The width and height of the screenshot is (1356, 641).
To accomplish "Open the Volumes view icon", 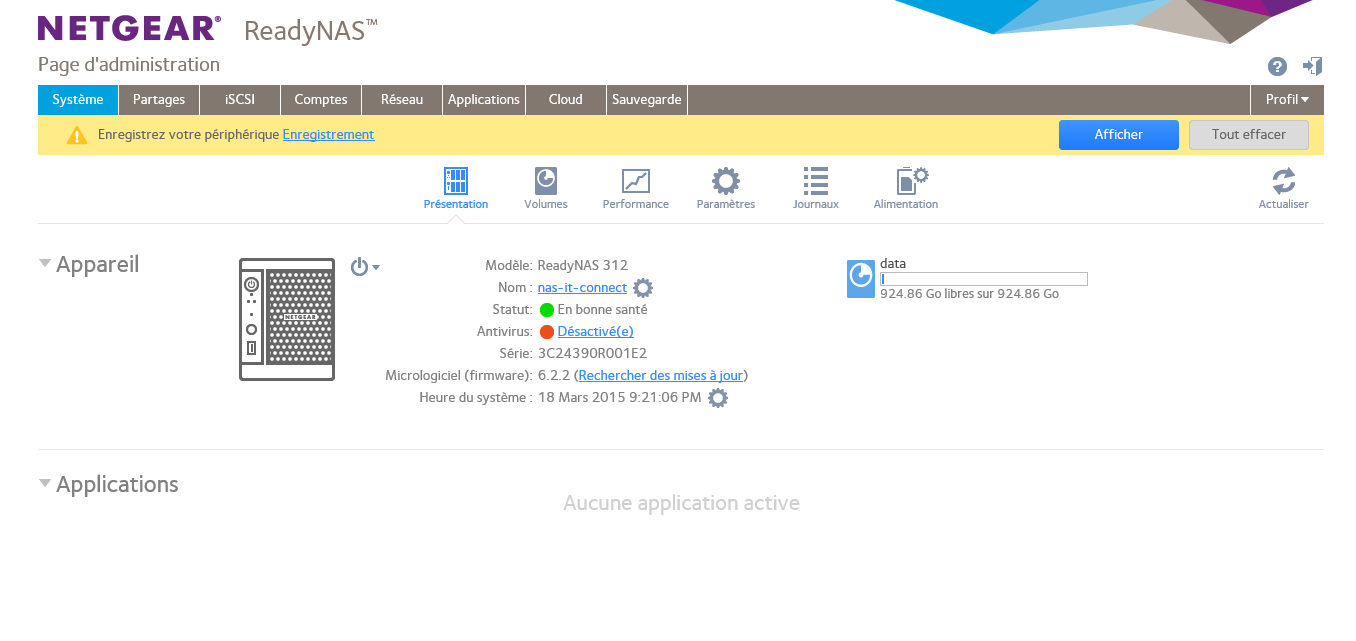I will pyautogui.click(x=545, y=182).
